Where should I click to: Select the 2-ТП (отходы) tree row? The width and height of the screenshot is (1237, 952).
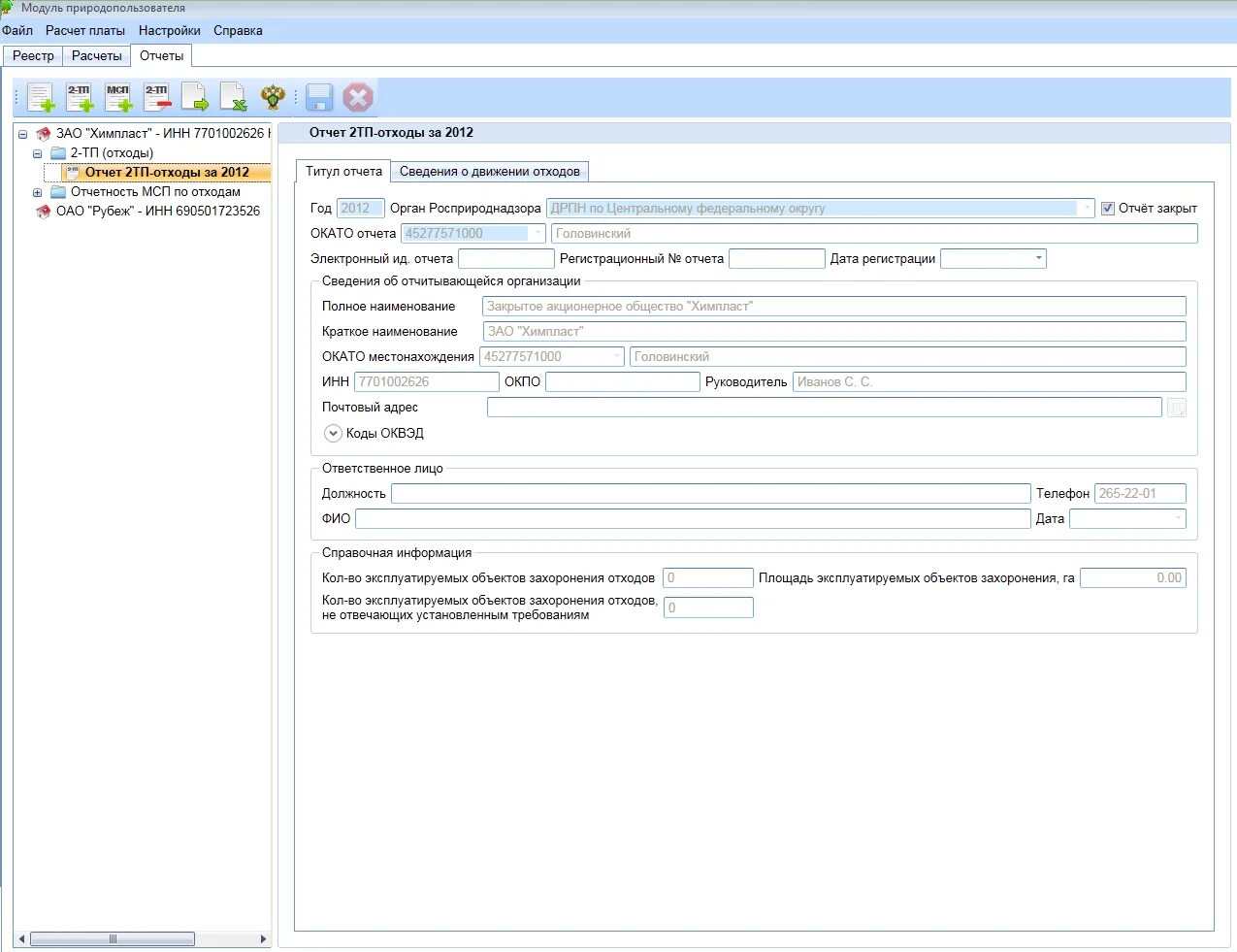(x=112, y=153)
